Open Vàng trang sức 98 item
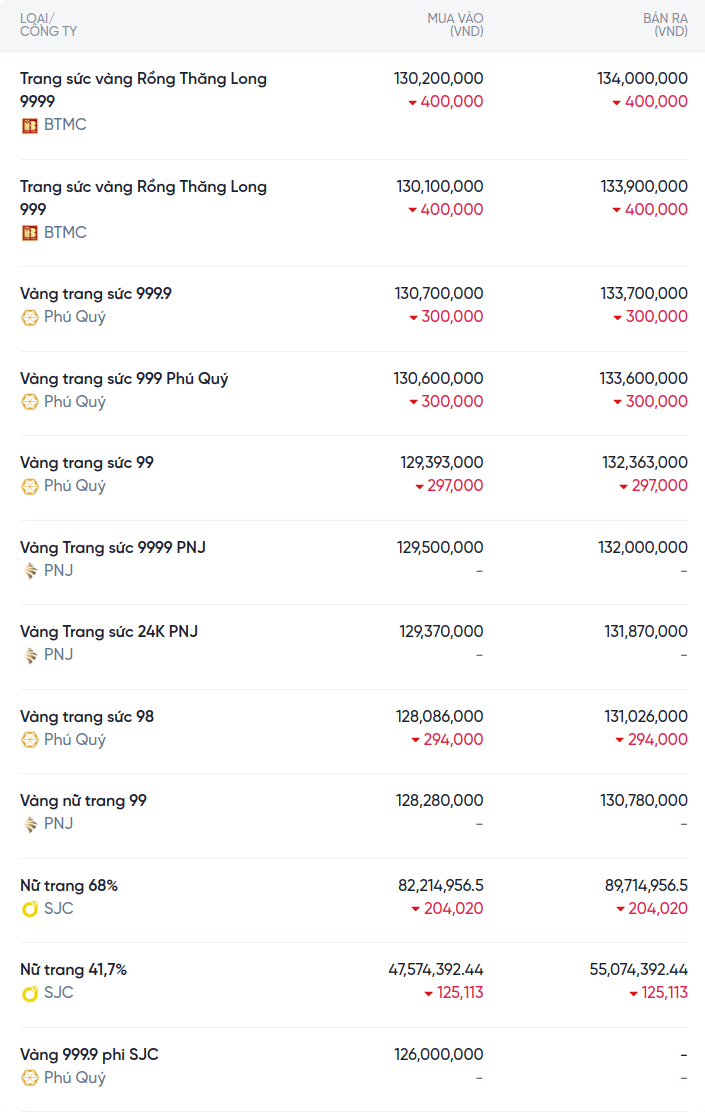Image resolution: width=705 pixels, height=1112 pixels. pos(87,717)
